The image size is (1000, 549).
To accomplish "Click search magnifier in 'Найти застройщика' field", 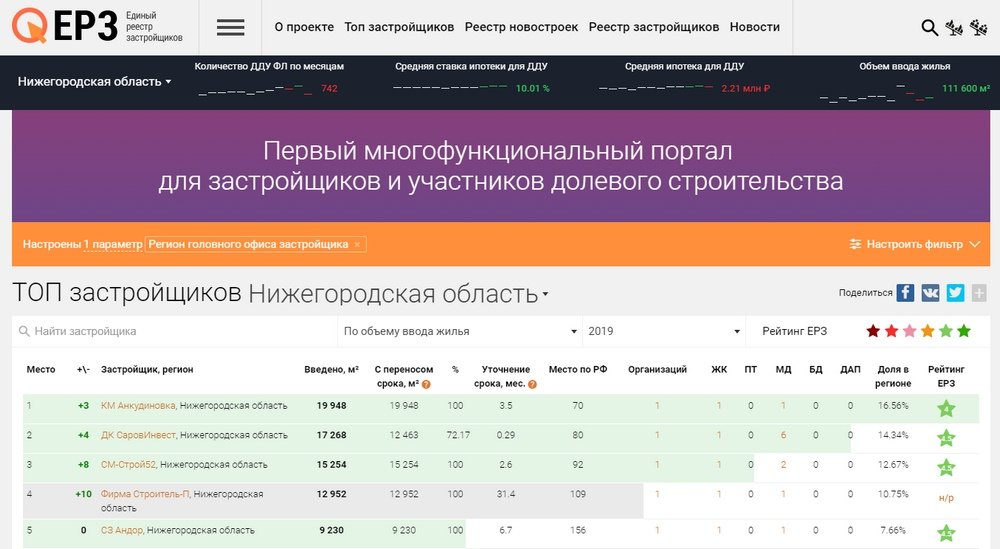I will (x=24, y=332).
